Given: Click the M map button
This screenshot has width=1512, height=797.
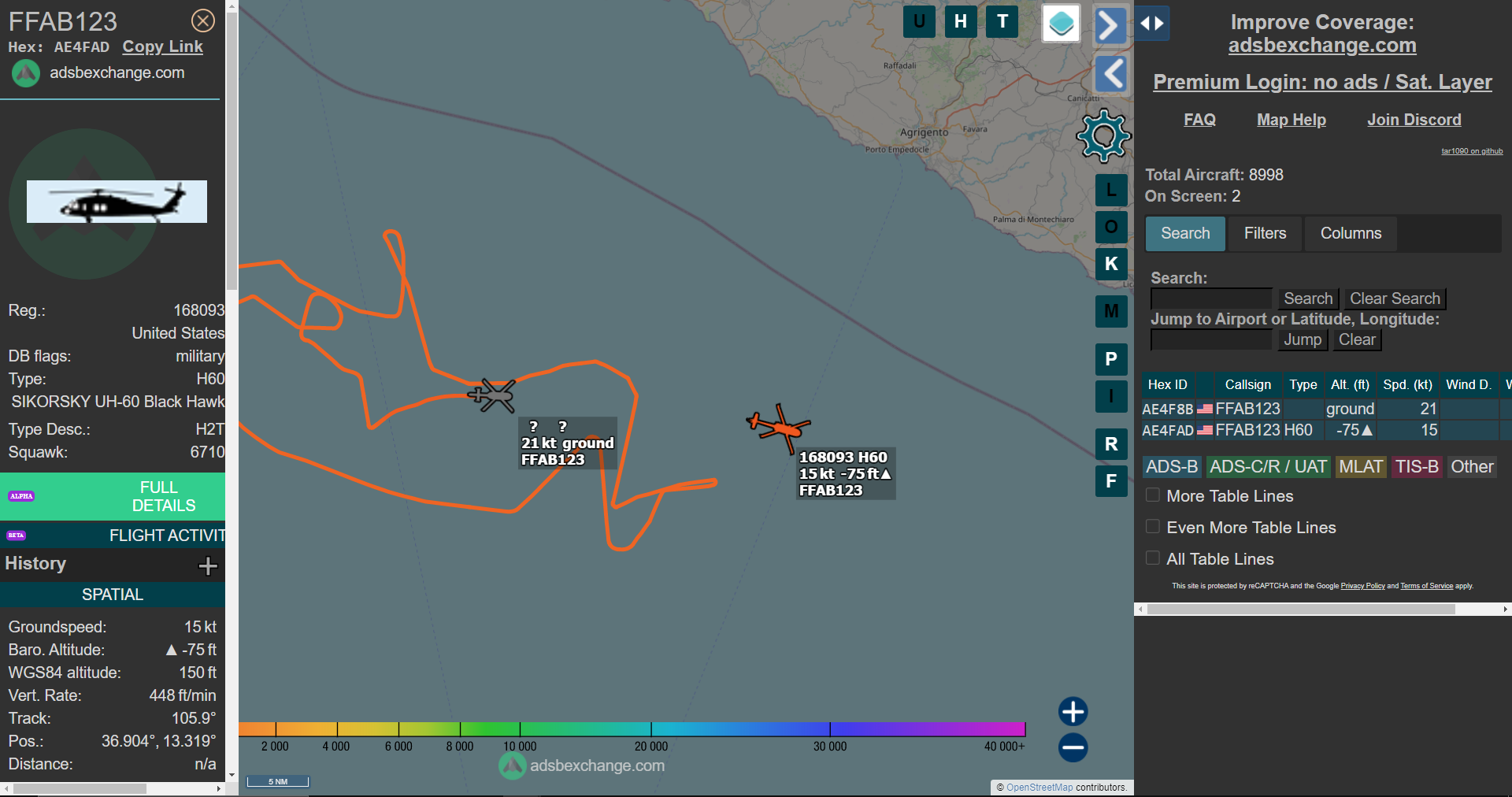Looking at the screenshot, I should (x=1111, y=311).
